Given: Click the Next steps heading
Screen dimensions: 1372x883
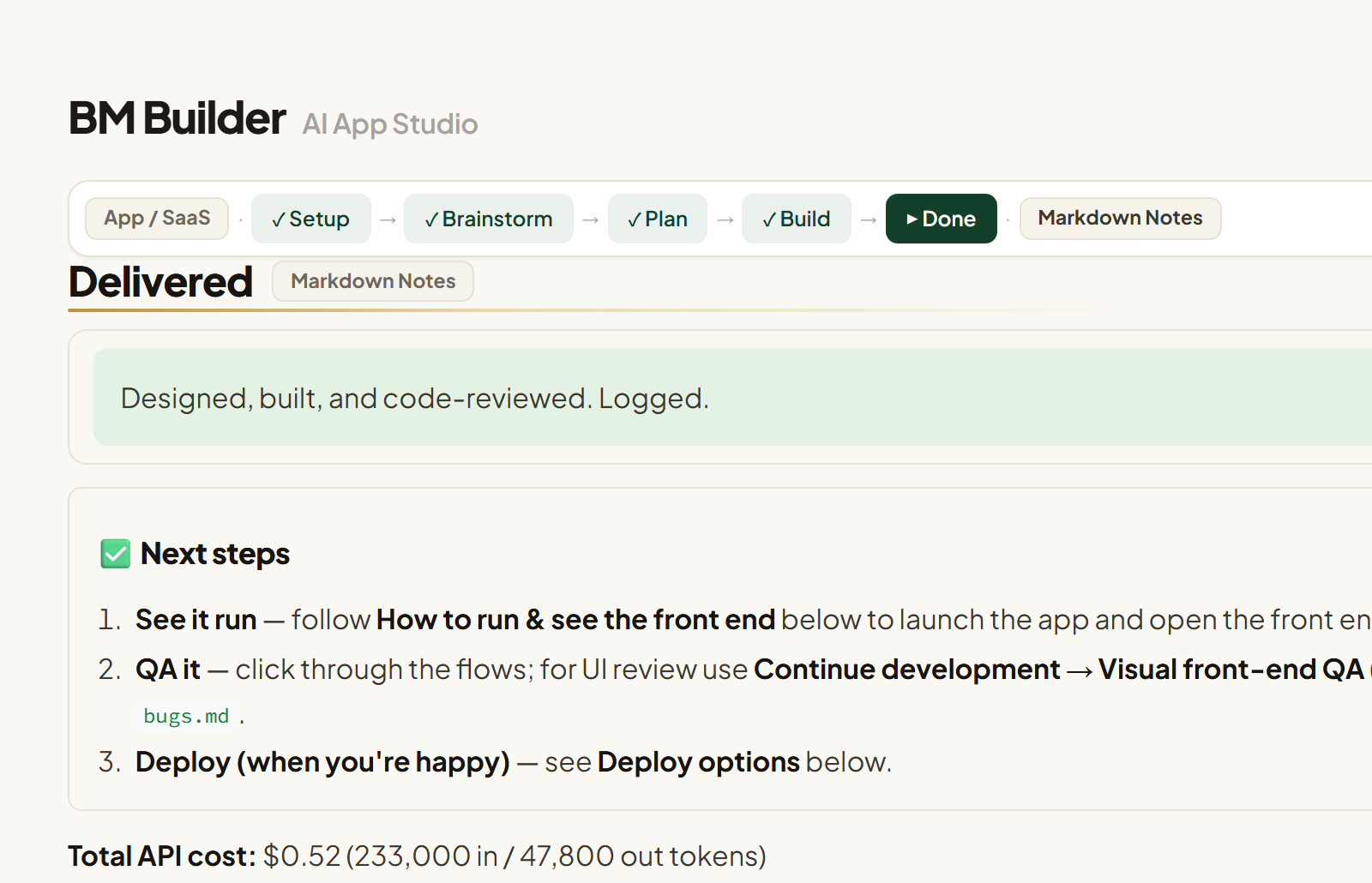Looking at the screenshot, I should coord(215,554).
